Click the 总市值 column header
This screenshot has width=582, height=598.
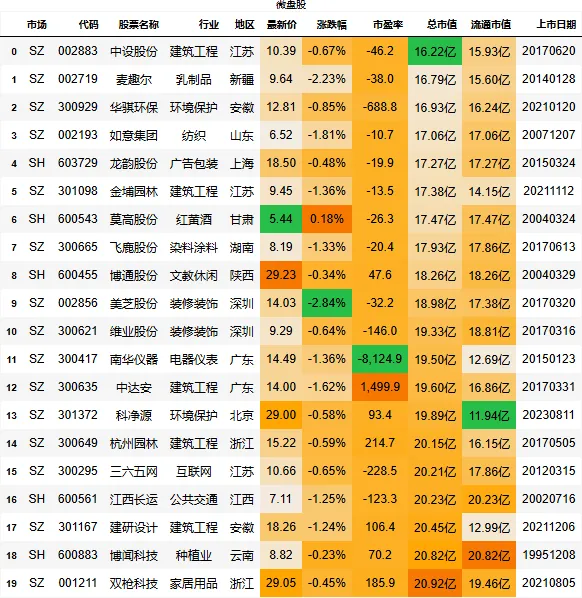point(442,25)
